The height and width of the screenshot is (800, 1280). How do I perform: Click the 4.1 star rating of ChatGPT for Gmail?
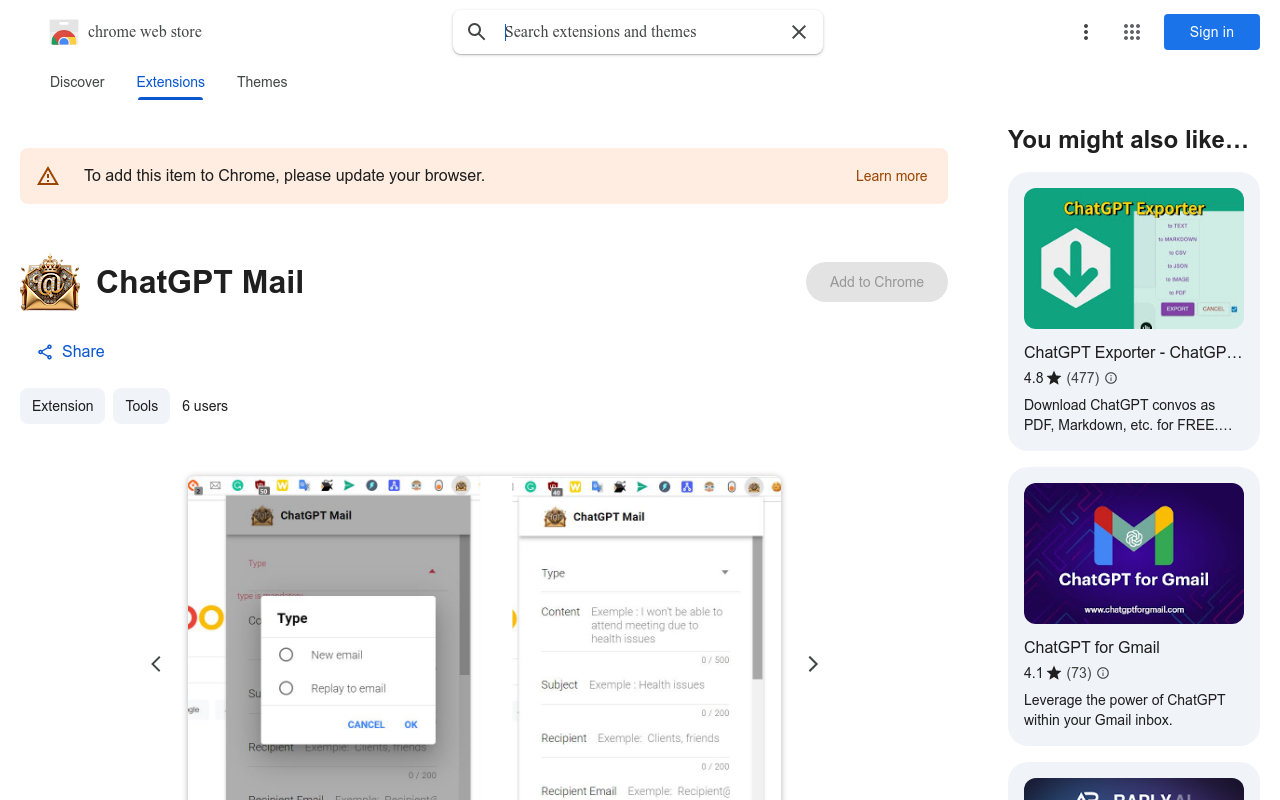click(1042, 673)
